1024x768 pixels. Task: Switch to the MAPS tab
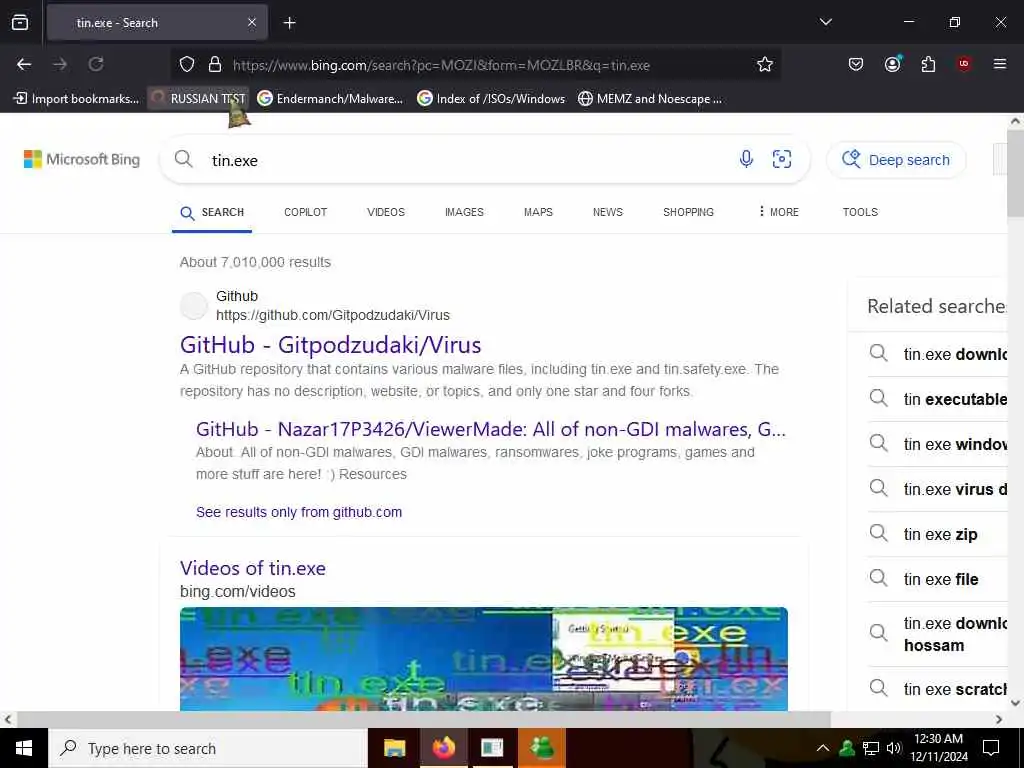pos(538,212)
